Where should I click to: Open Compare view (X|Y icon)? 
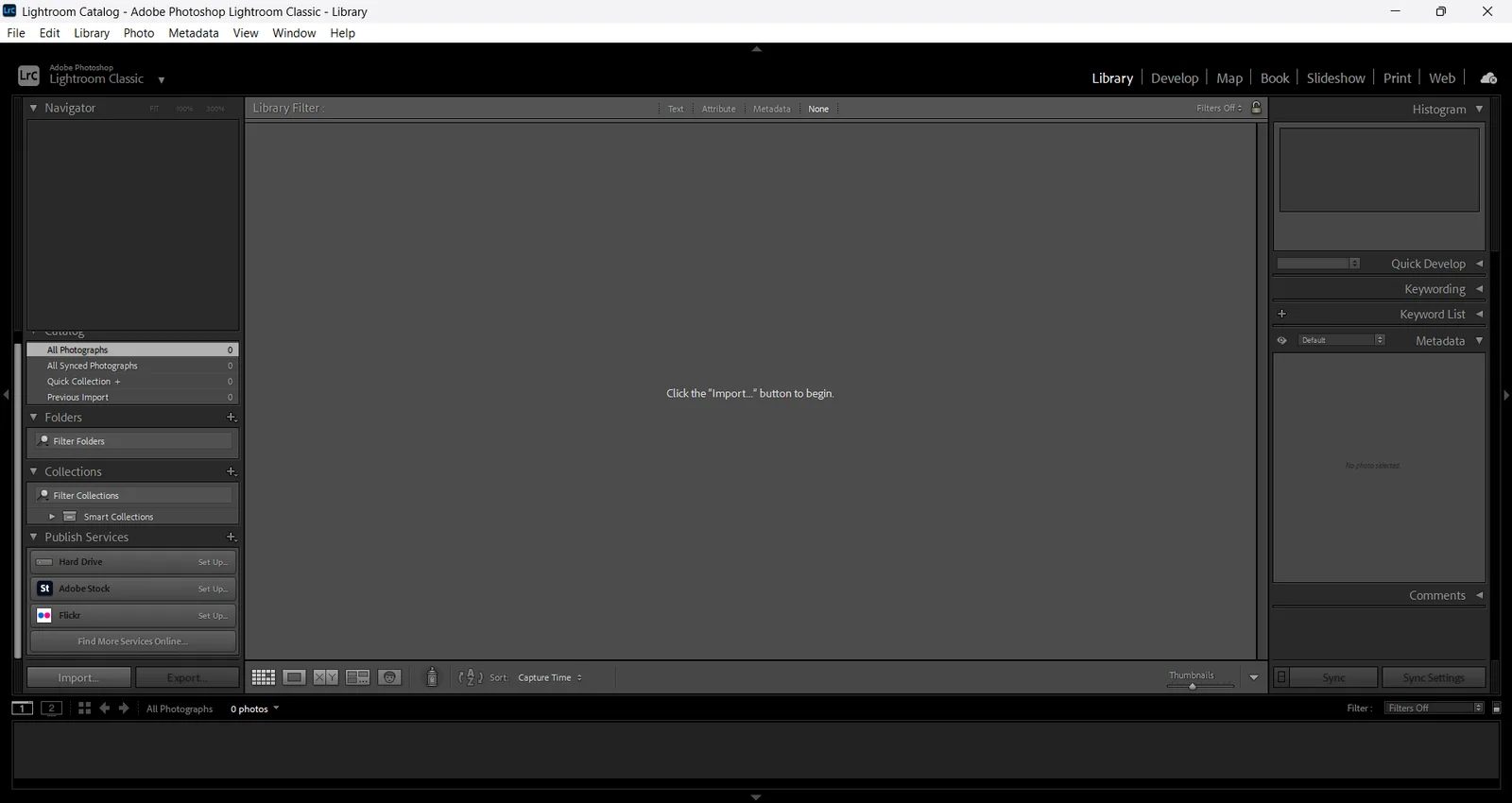pyautogui.click(x=326, y=677)
